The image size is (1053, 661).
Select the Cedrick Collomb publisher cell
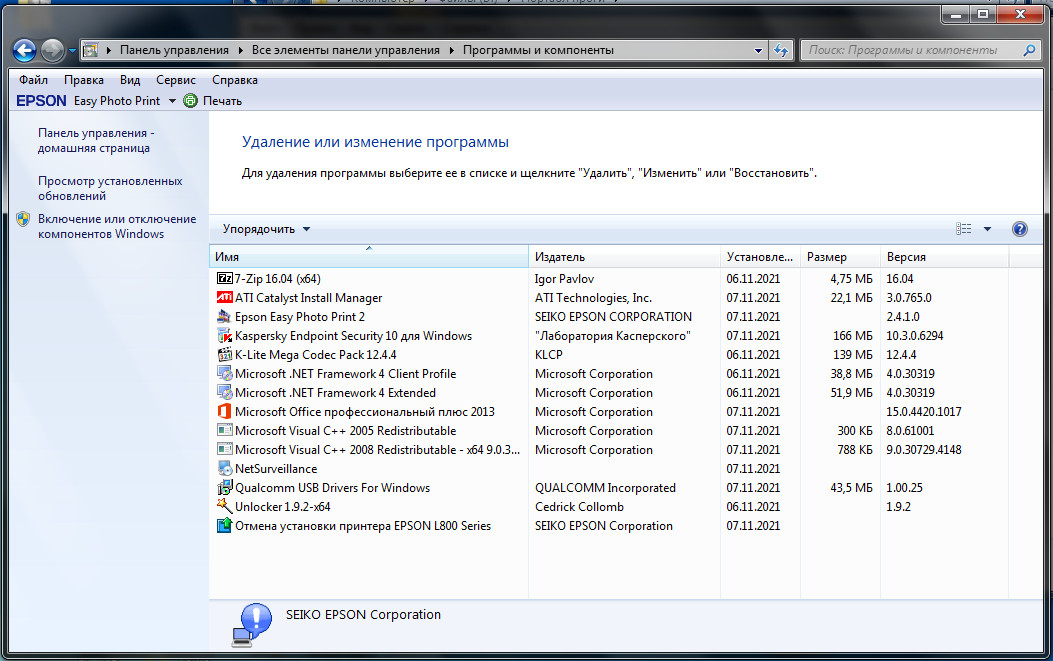579,506
